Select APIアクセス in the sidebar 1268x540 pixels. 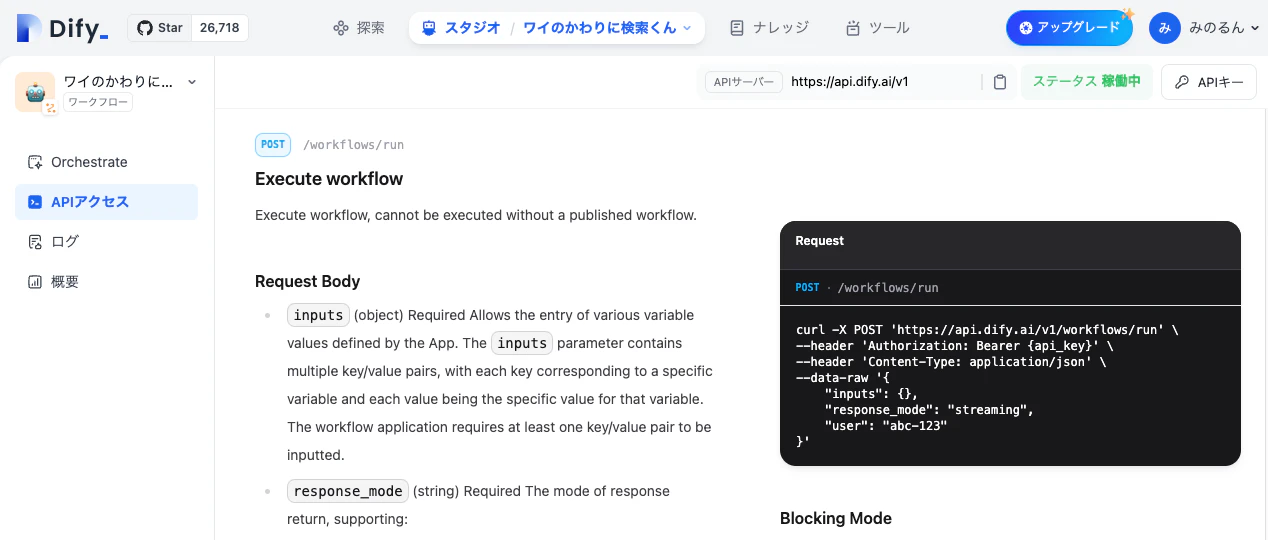click(106, 202)
